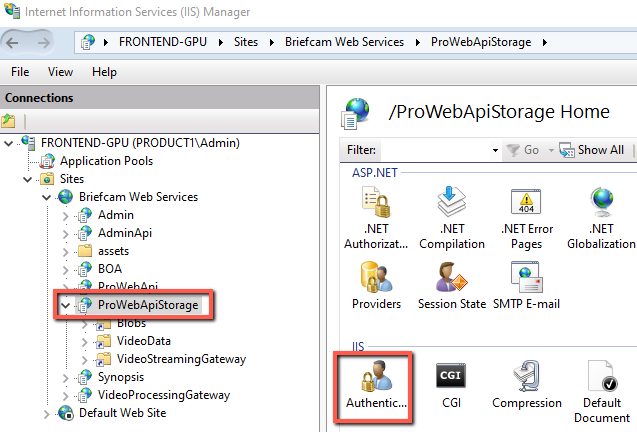Open the File menu
The width and height of the screenshot is (637, 432).
(x=20, y=72)
